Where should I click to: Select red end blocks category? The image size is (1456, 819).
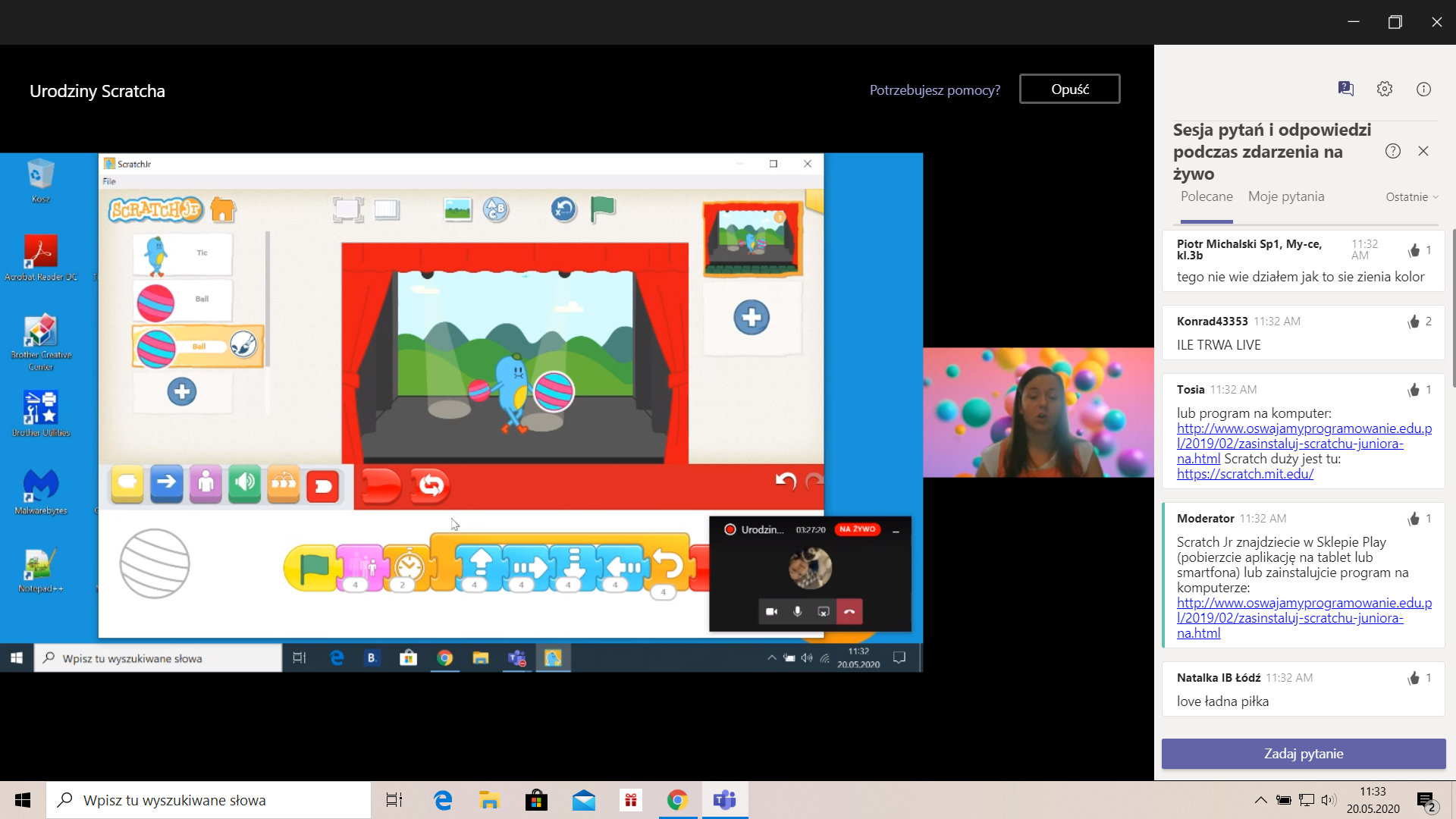[x=323, y=485]
